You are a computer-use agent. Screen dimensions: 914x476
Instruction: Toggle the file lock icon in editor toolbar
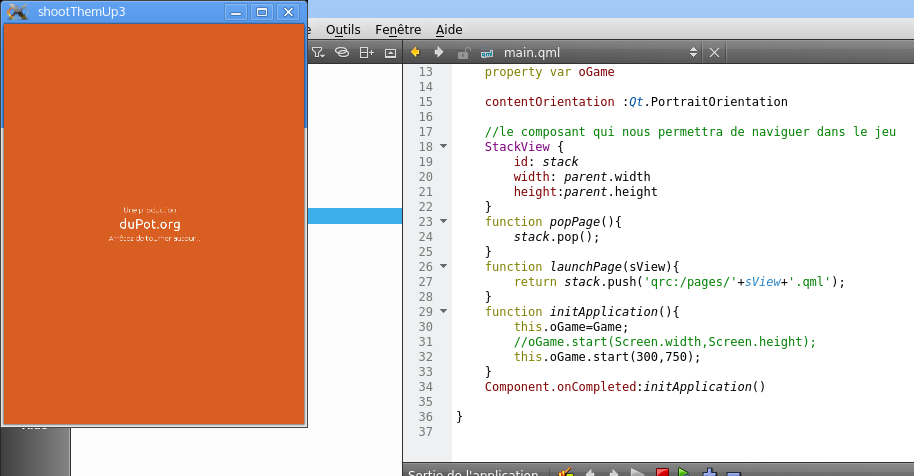point(462,52)
